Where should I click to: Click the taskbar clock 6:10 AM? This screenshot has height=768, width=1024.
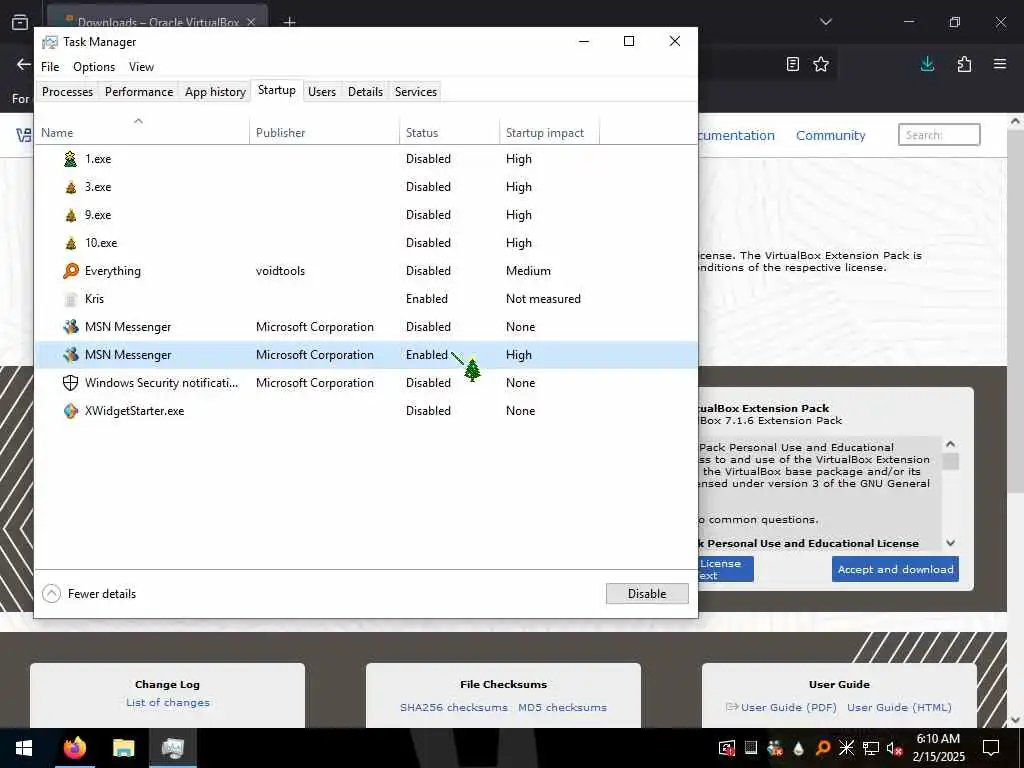[938, 739]
